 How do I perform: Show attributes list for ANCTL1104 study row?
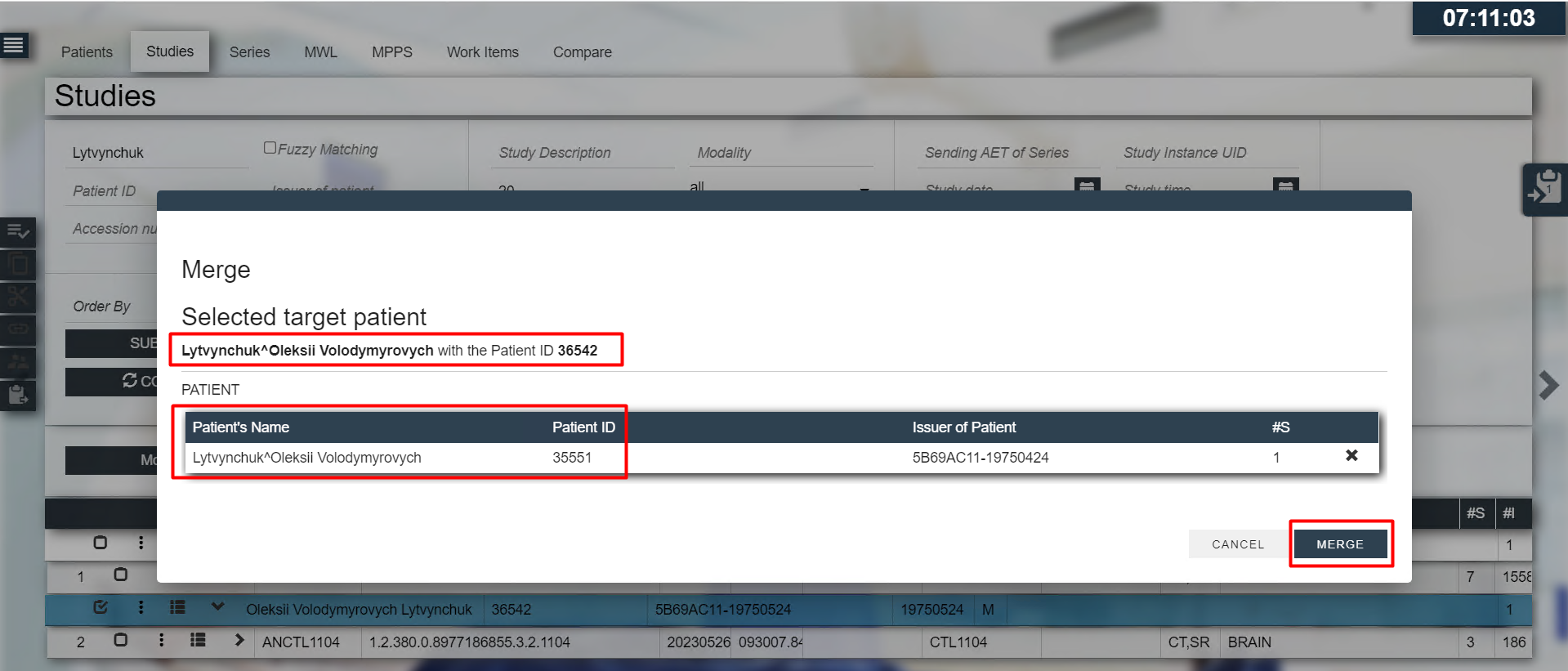point(198,640)
